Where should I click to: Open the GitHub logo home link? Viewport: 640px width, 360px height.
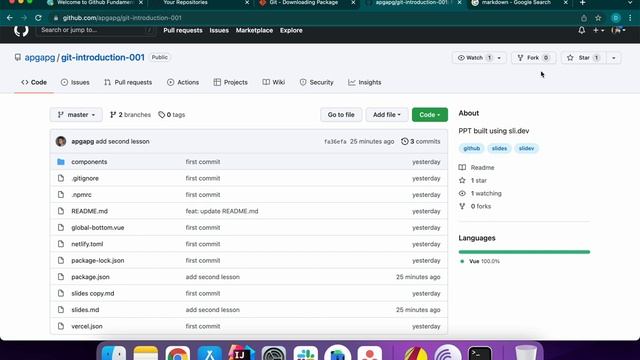point(21,30)
